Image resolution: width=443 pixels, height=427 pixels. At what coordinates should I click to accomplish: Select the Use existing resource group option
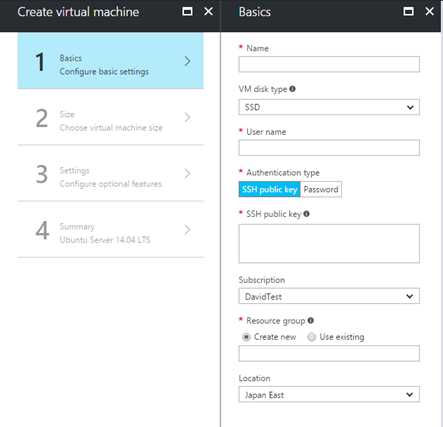311,337
